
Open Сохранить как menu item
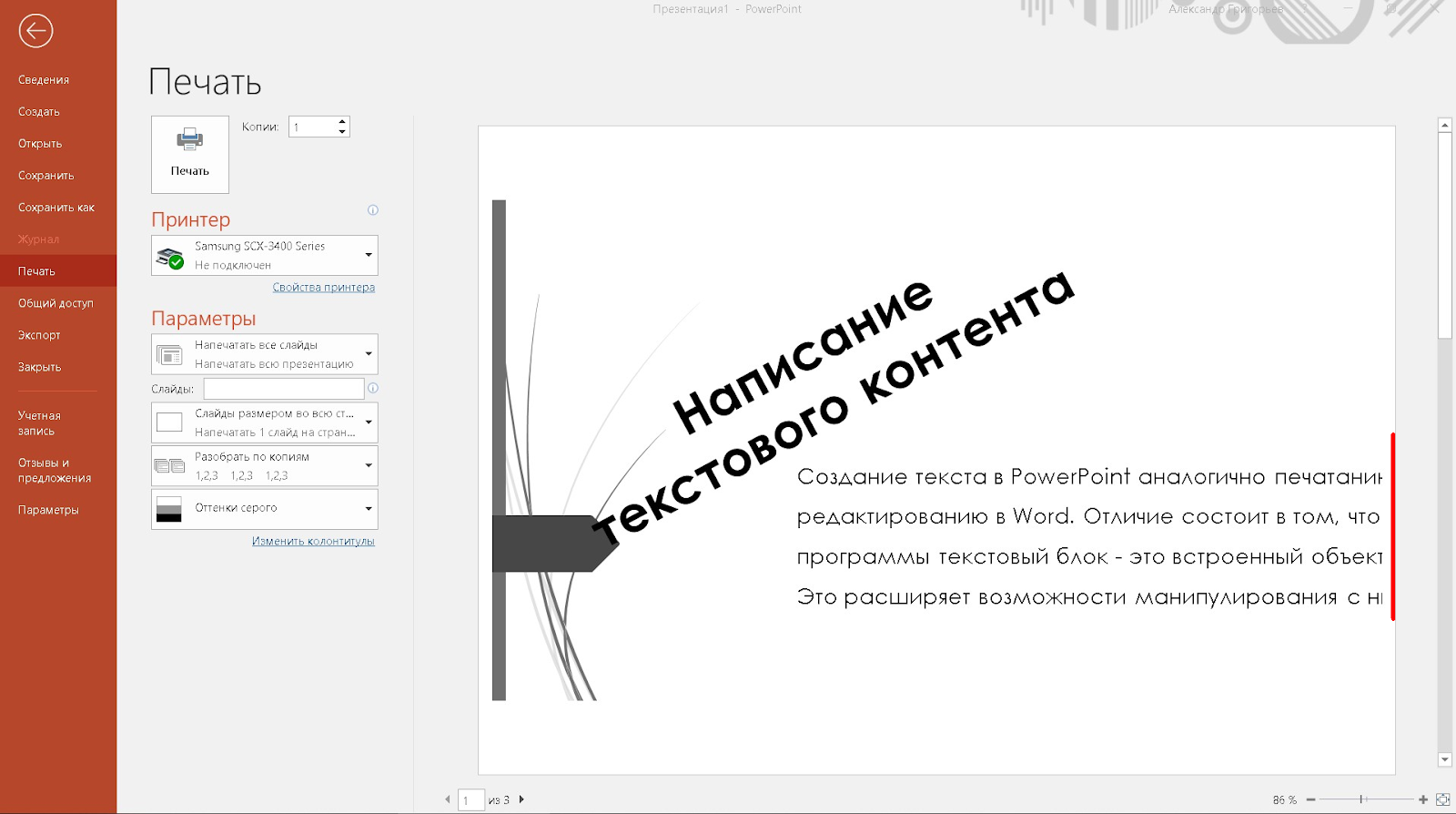(56, 208)
